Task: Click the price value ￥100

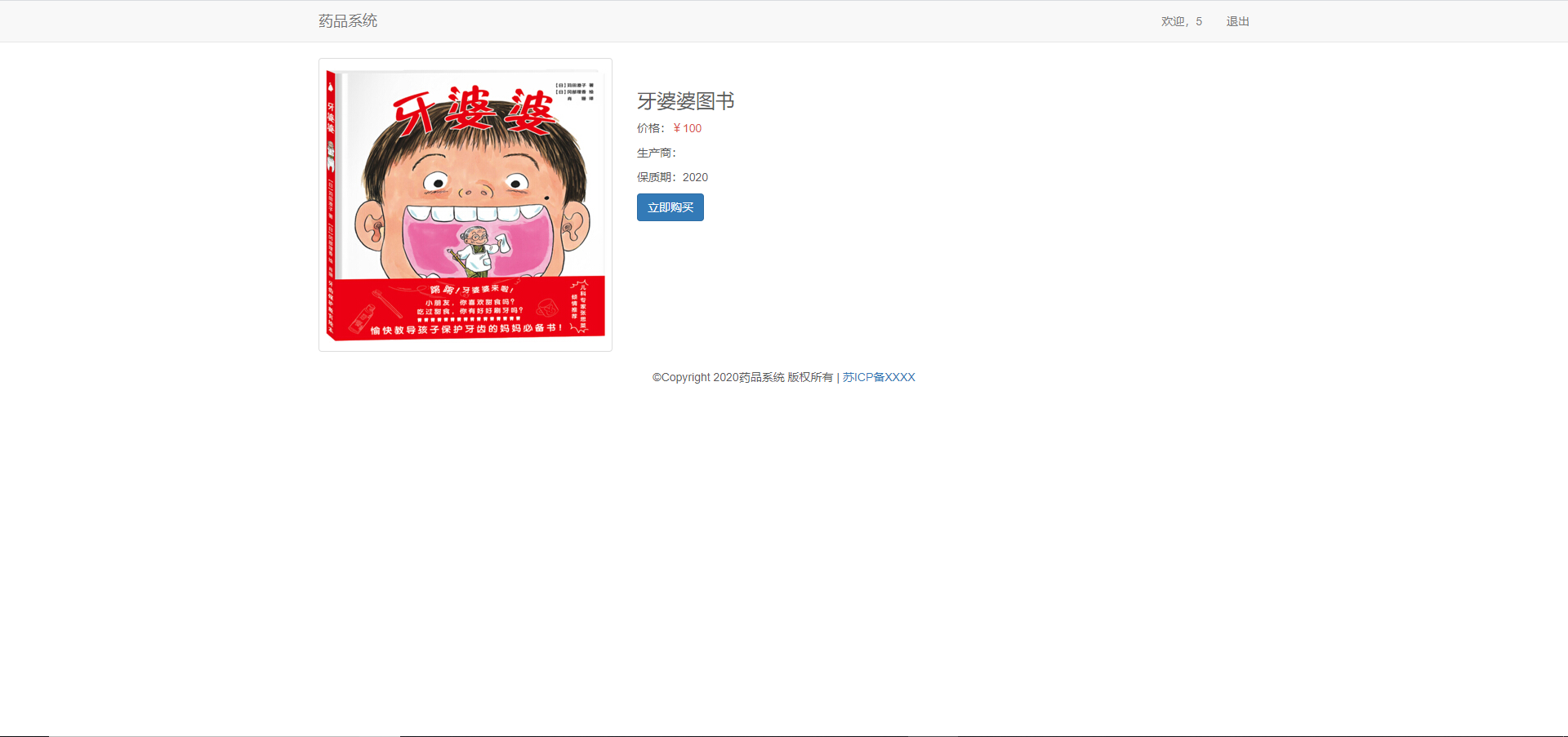Action: click(x=687, y=128)
